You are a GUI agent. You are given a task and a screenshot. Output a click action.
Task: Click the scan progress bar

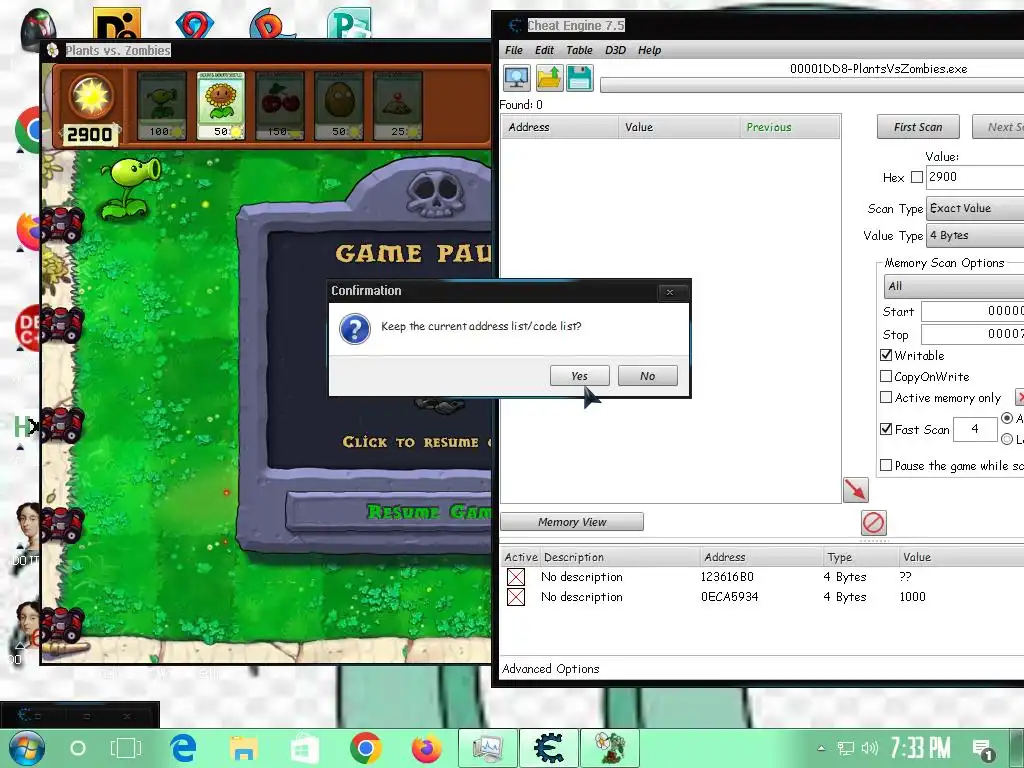(x=812, y=85)
